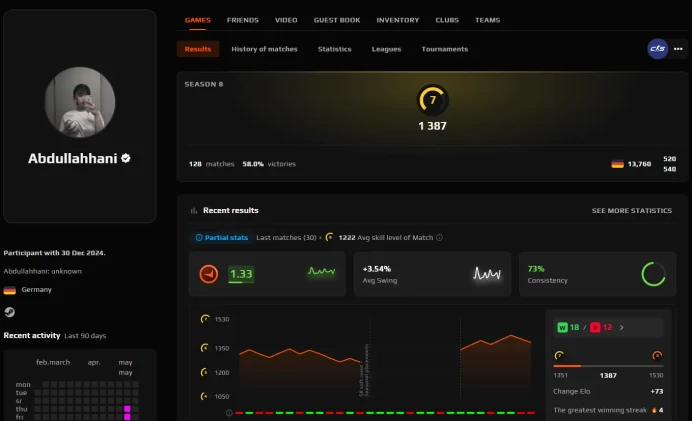The image size is (692, 421).
Task: Click the Germany flag in sidebar
Action: click(x=10, y=290)
